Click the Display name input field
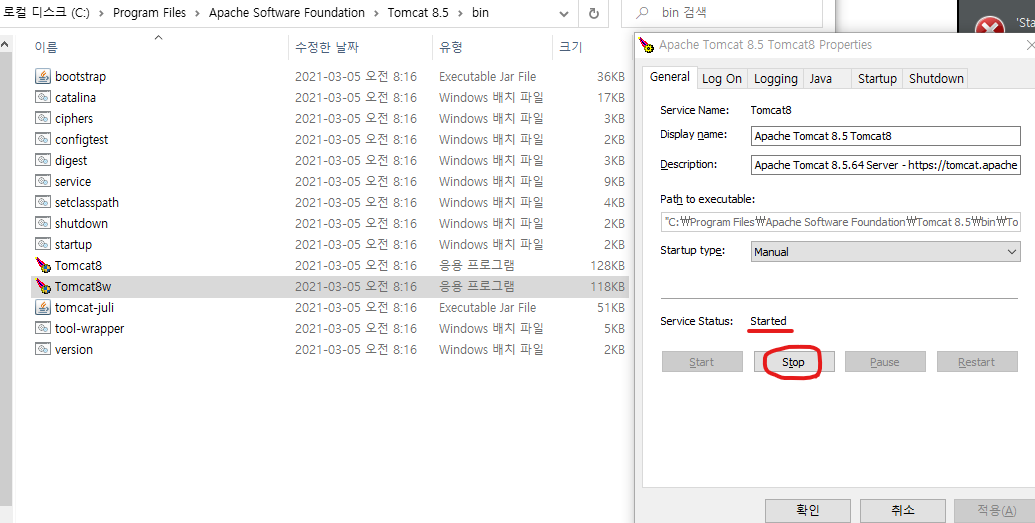The height and width of the screenshot is (523, 1035). click(x=886, y=136)
